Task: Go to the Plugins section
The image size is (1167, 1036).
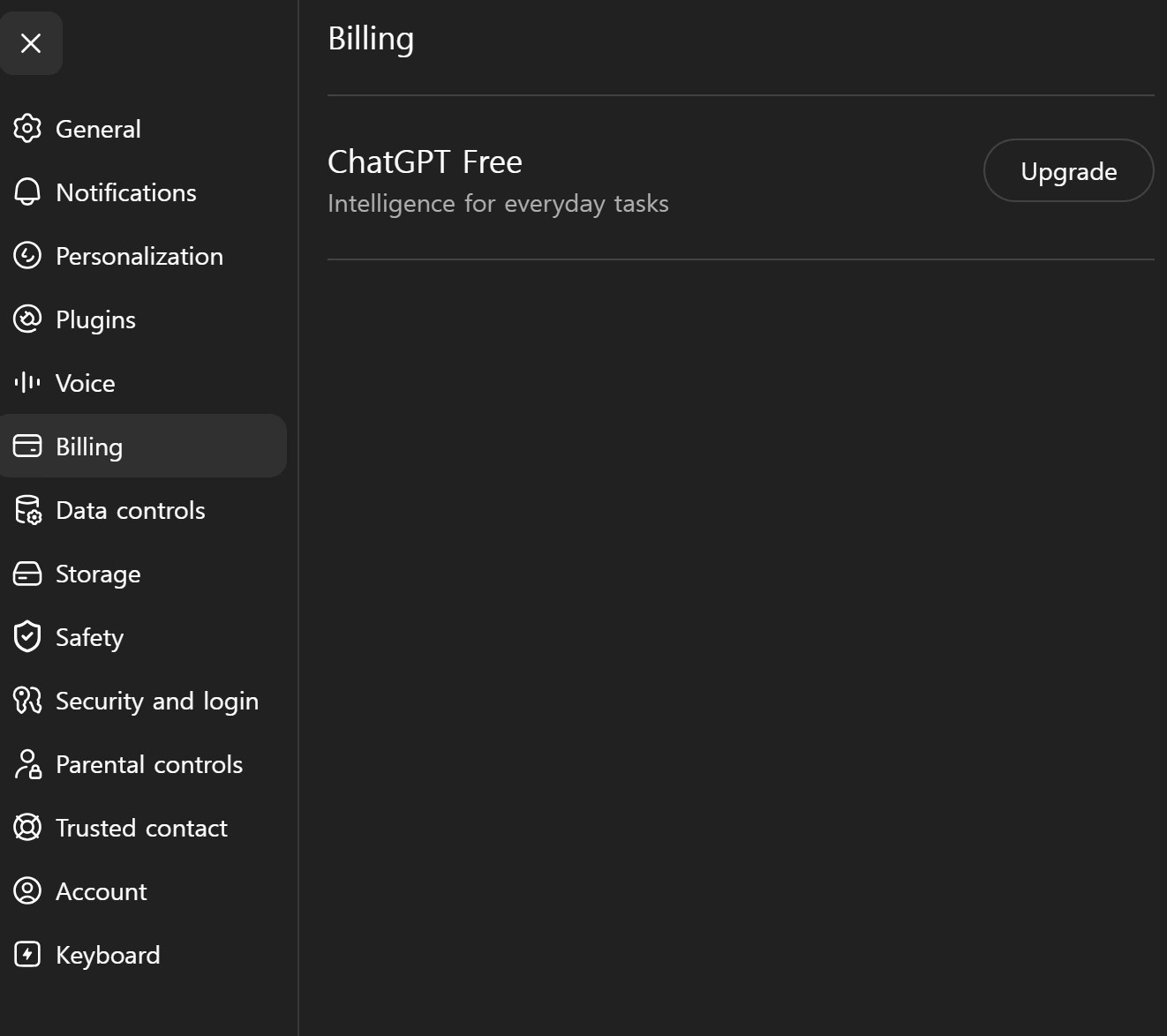Action: point(143,319)
